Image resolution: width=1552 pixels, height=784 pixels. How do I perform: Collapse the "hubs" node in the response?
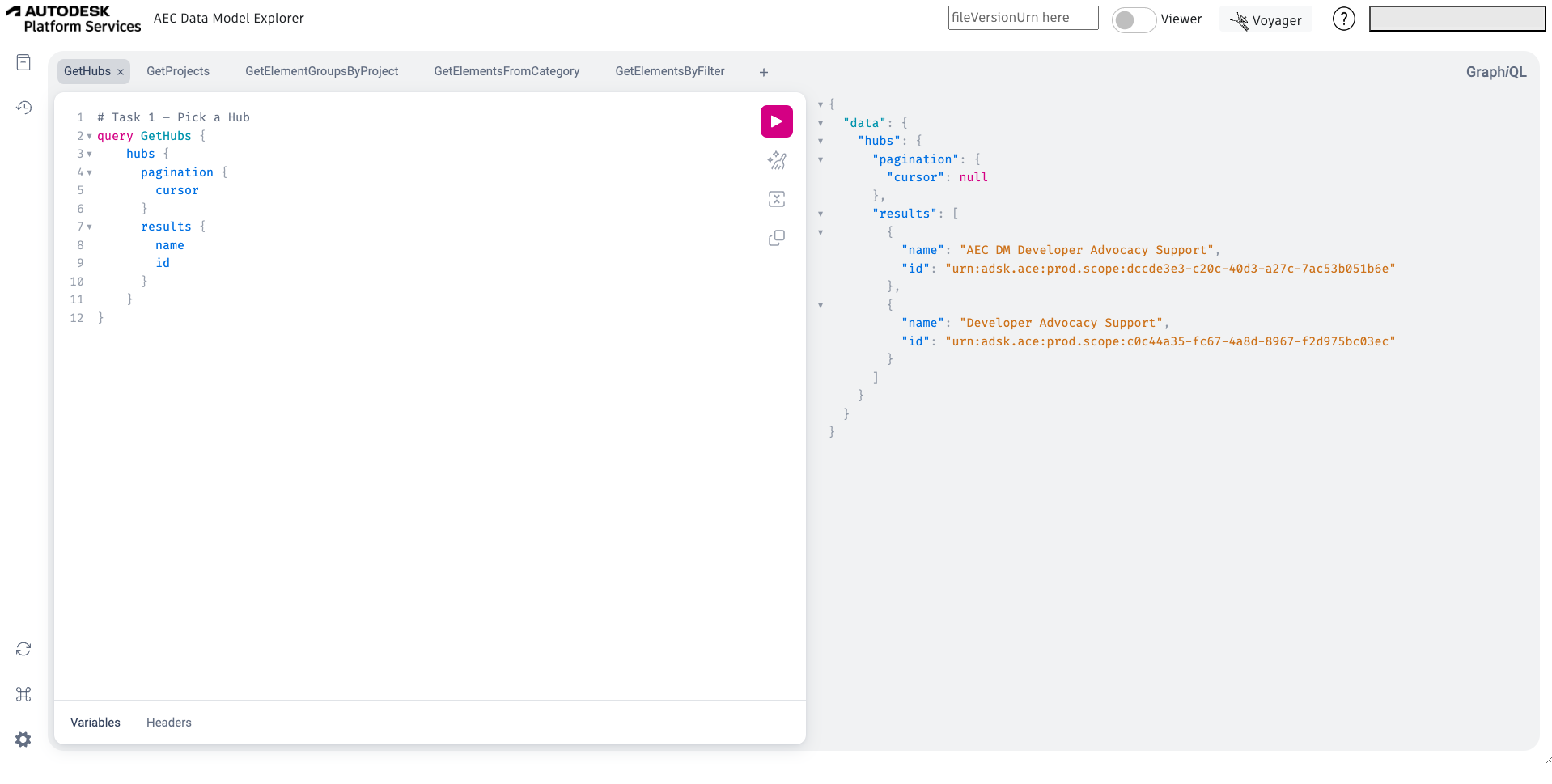pos(821,142)
